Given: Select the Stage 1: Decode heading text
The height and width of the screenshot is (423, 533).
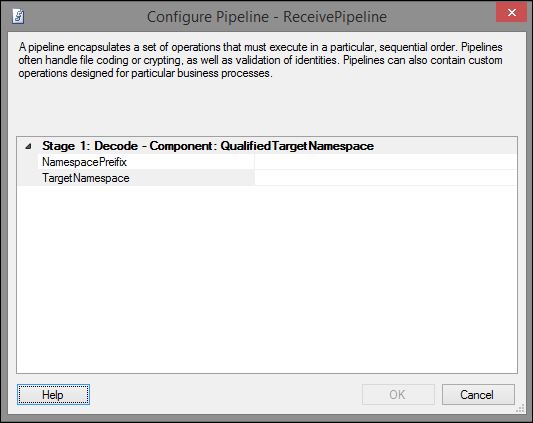Looking at the screenshot, I should point(90,146).
